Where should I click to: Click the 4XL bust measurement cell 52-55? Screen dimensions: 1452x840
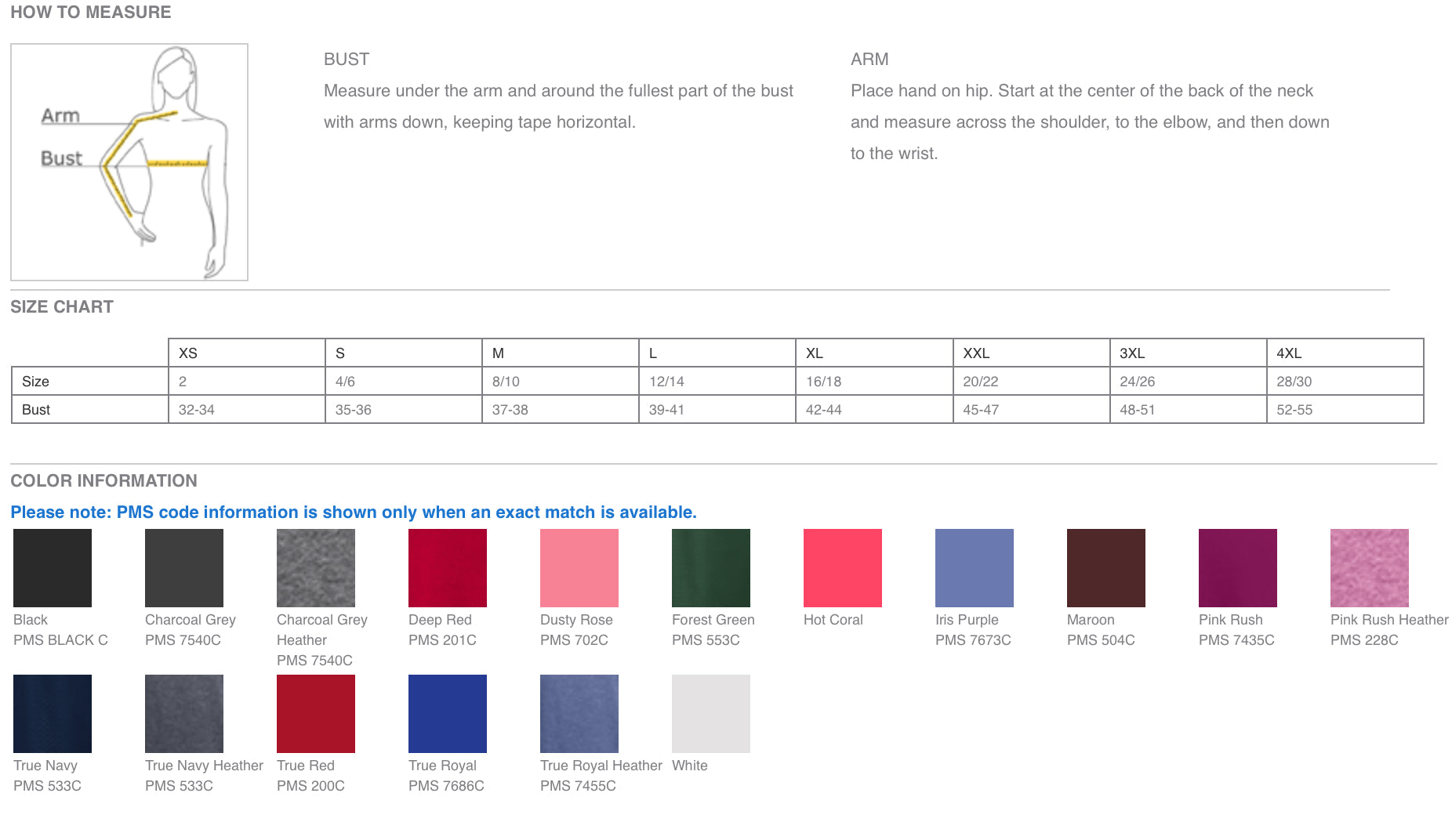[x=1345, y=410]
